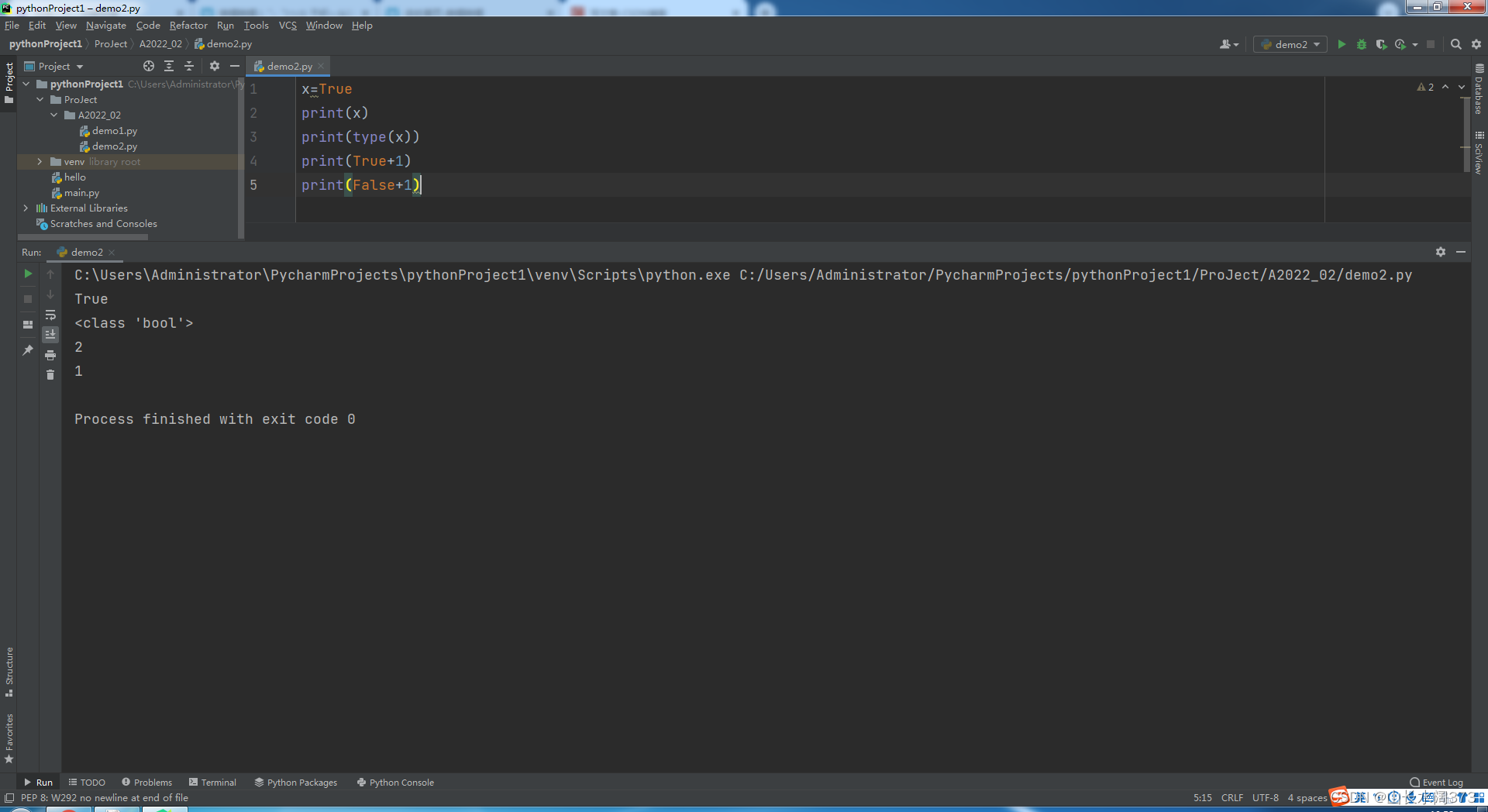
Task: Start debugging with the bug icon
Action: point(1362,44)
